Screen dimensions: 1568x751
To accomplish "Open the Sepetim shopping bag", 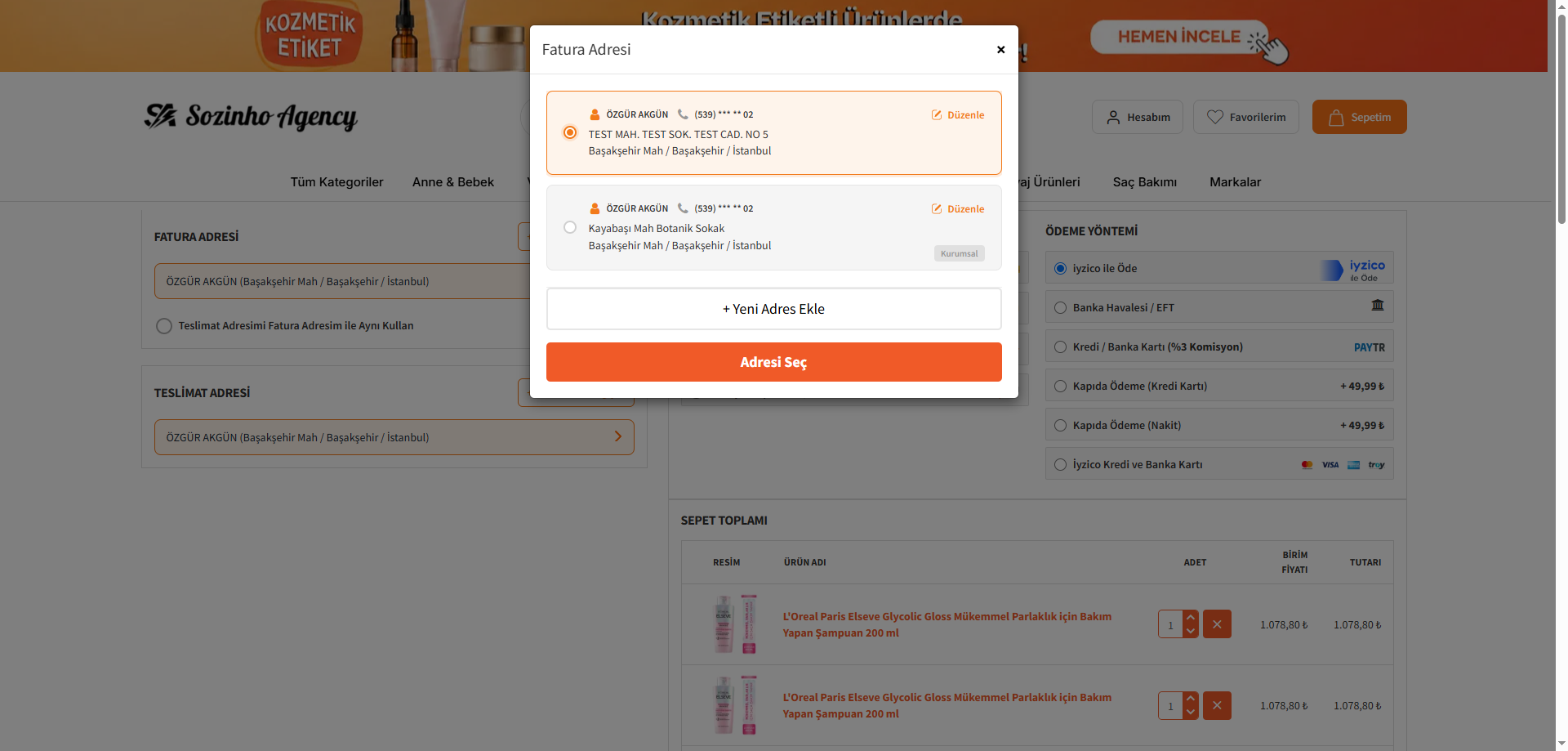I will tap(1359, 117).
